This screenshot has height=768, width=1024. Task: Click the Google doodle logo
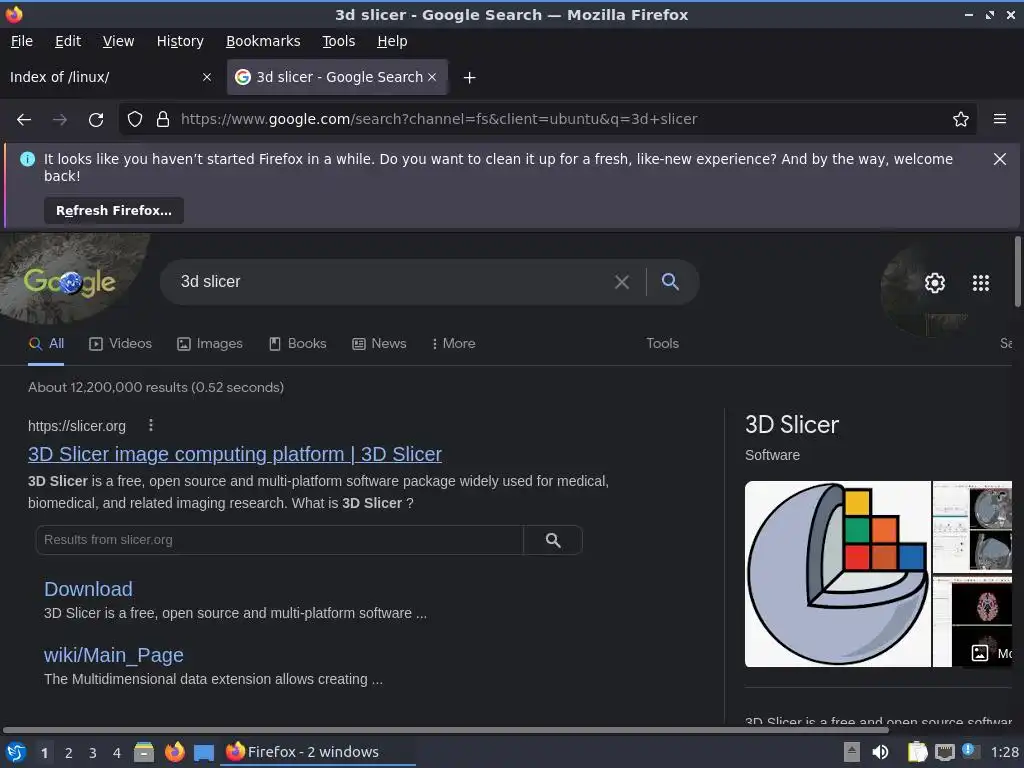[69, 281]
